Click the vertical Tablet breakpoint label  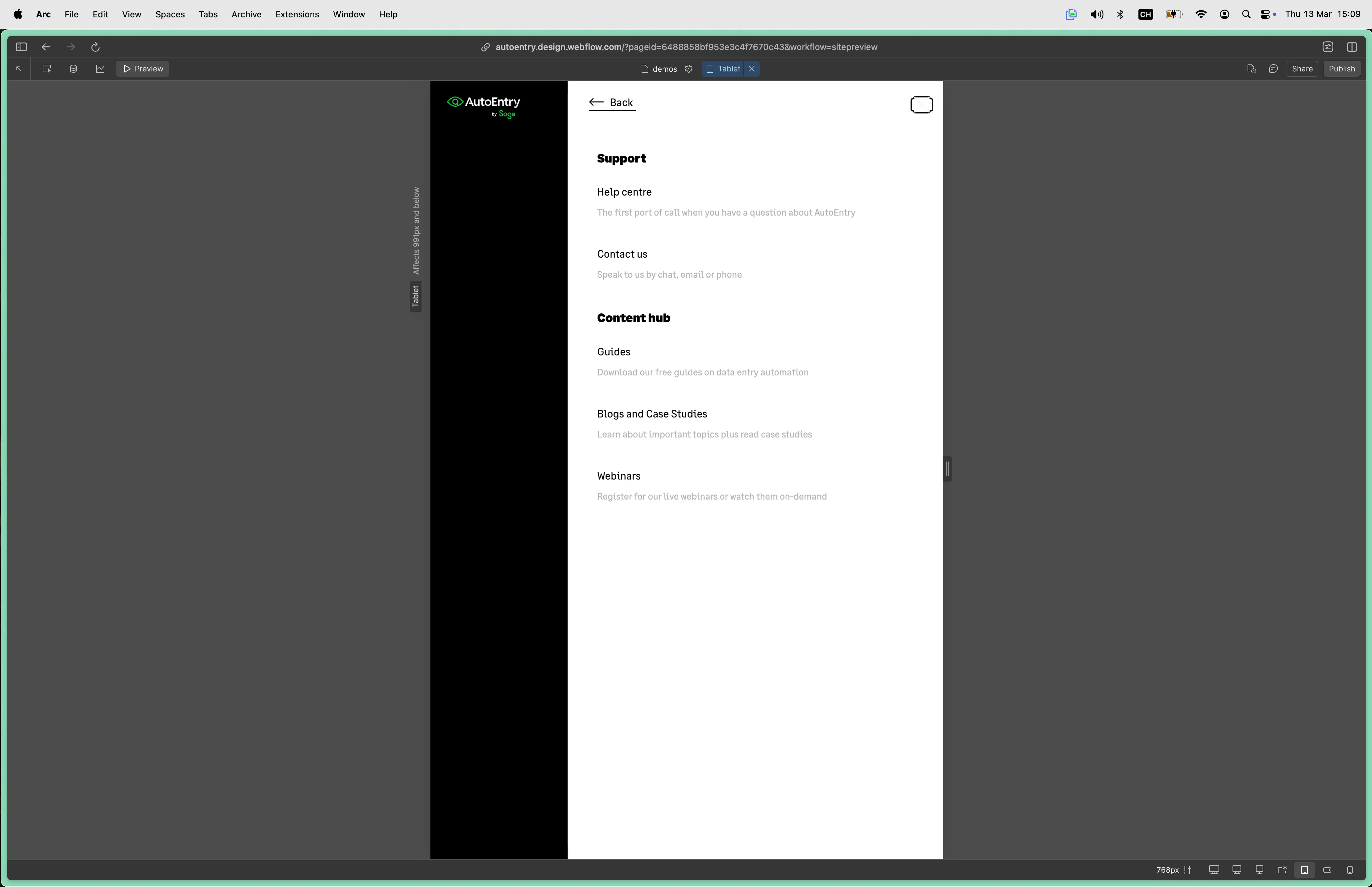point(416,296)
